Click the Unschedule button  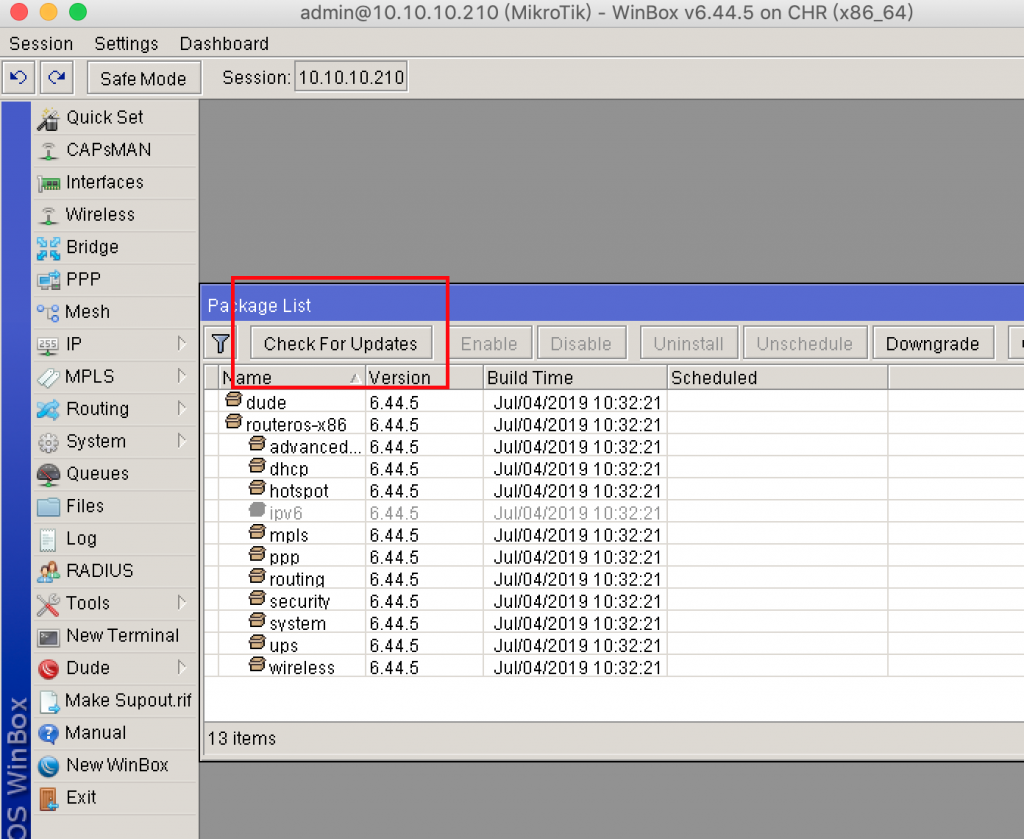(x=804, y=343)
